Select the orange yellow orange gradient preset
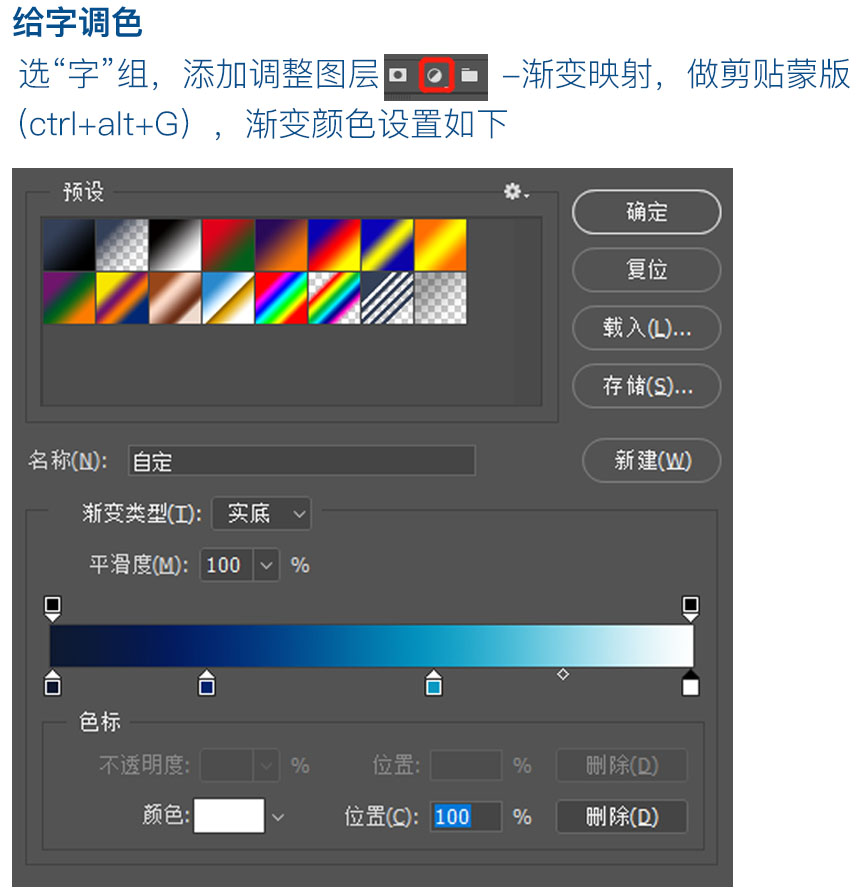This screenshot has width=860, height=891. [x=440, y=245]
